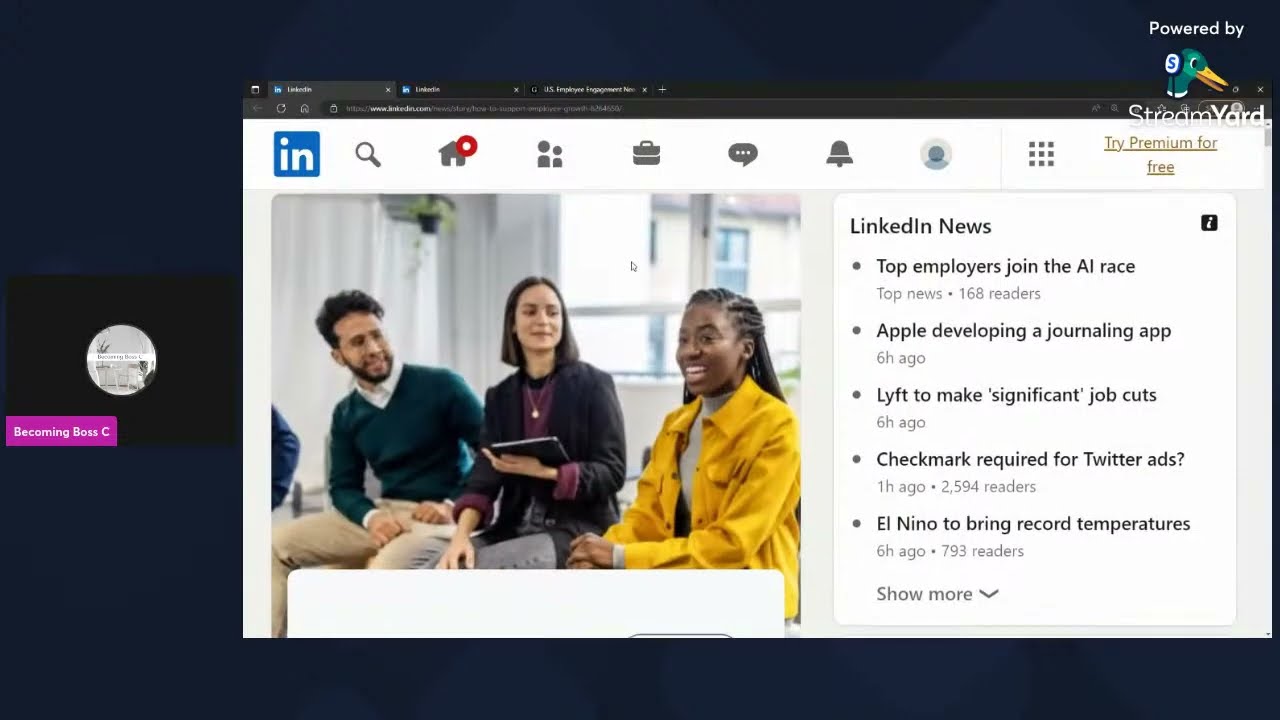Click the LinkedIn logo
Screen dimensions: 1280x720
point(297,154)
